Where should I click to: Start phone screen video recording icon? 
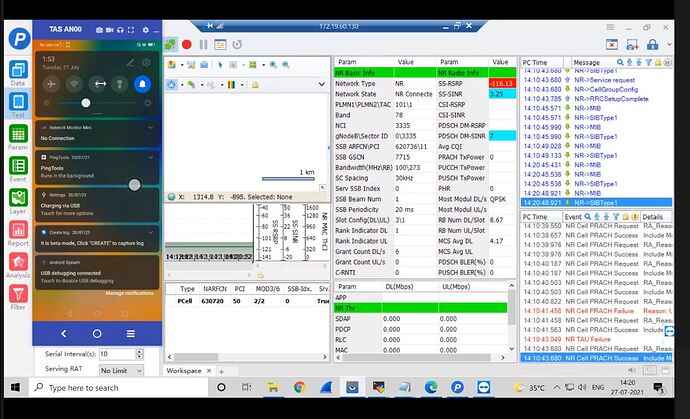[110, 30]
